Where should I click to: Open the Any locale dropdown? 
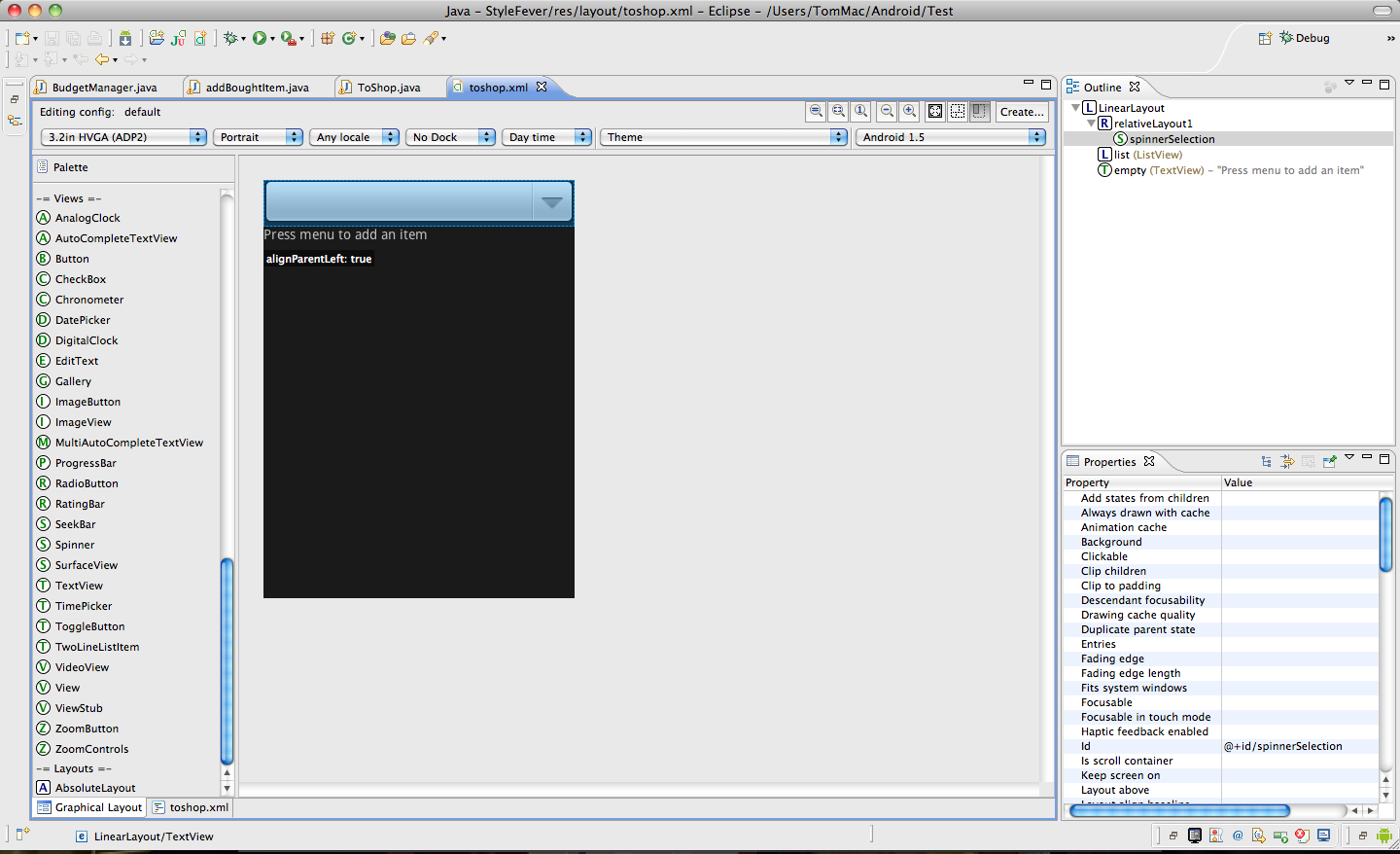point(354,137)
